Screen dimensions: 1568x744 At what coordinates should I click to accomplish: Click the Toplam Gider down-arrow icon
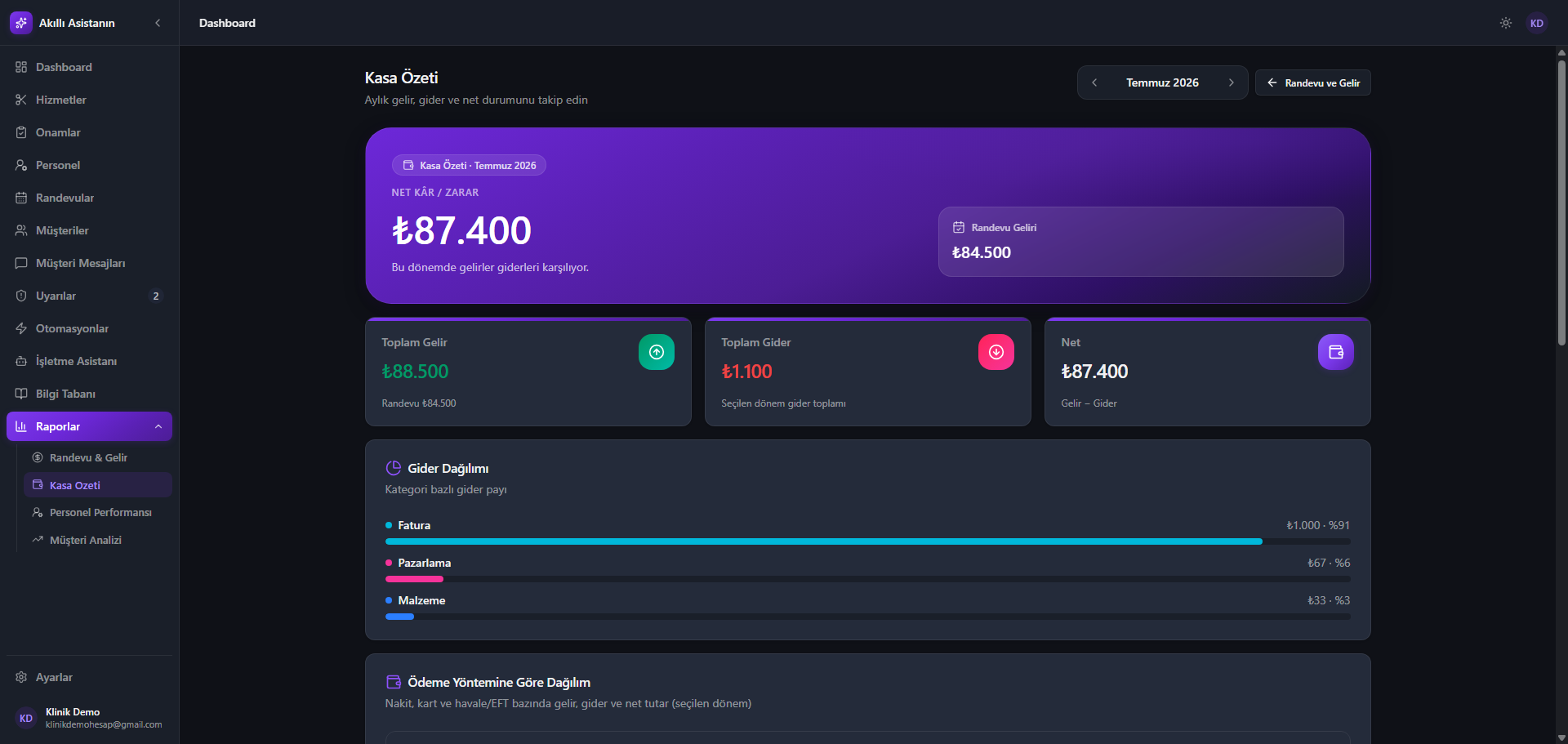(996, 352)
